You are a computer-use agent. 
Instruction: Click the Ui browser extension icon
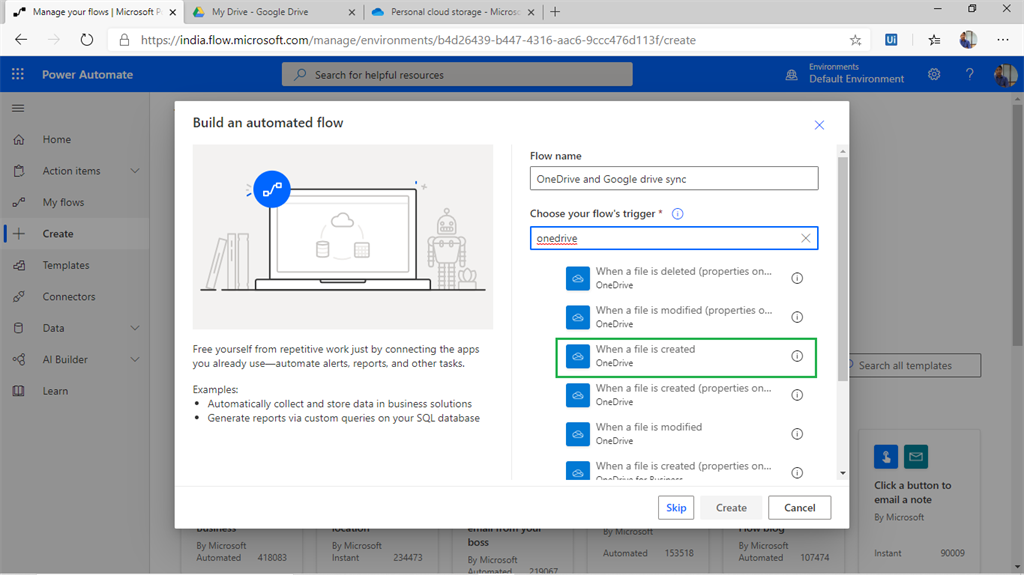click(x=891, y=40)
